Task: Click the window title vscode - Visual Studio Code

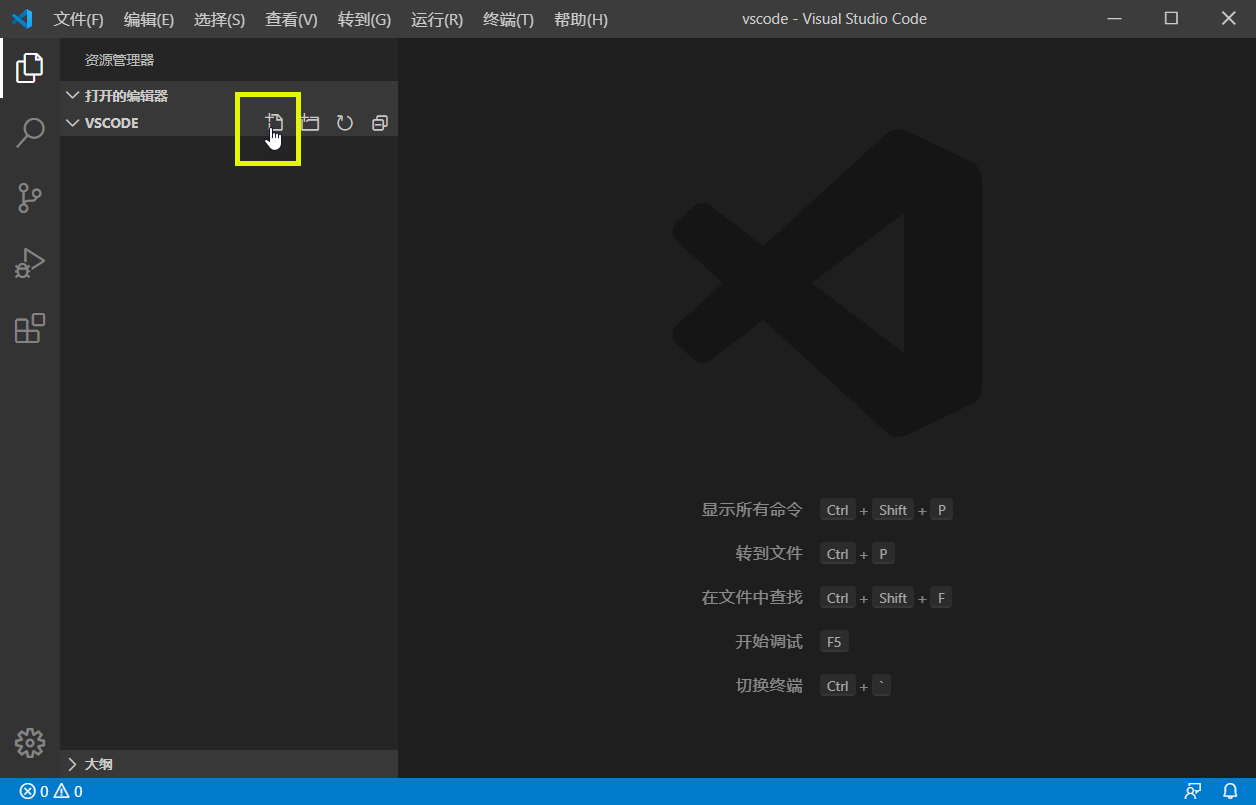Action: (x=834, y=19)
